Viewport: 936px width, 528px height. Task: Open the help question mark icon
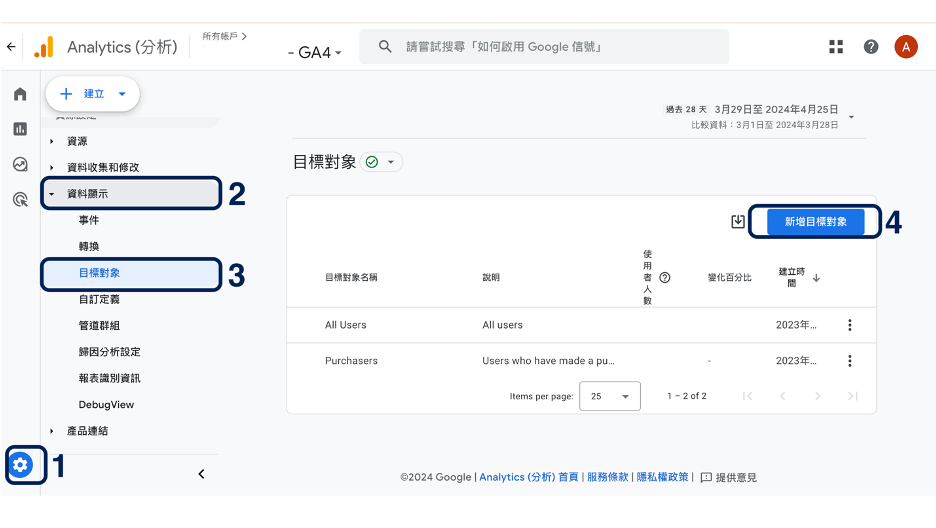tap(871, 47)
